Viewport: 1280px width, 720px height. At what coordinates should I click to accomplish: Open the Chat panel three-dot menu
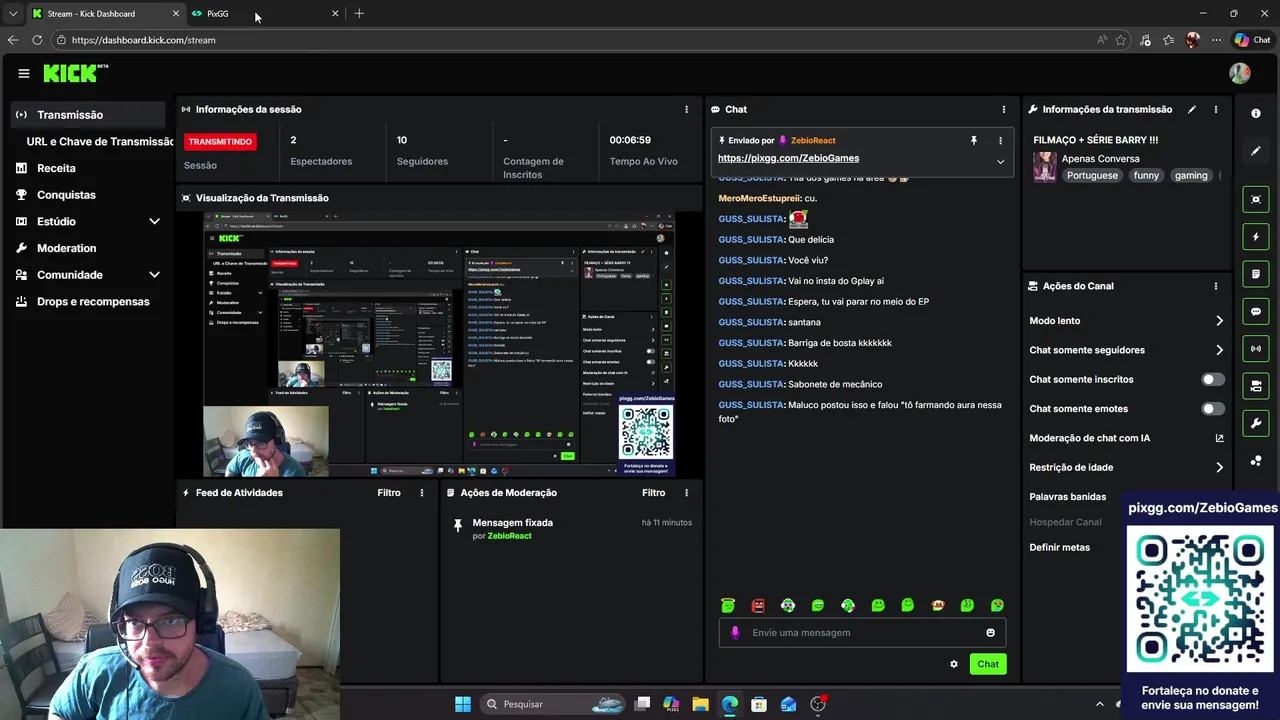coord(1004,109)
